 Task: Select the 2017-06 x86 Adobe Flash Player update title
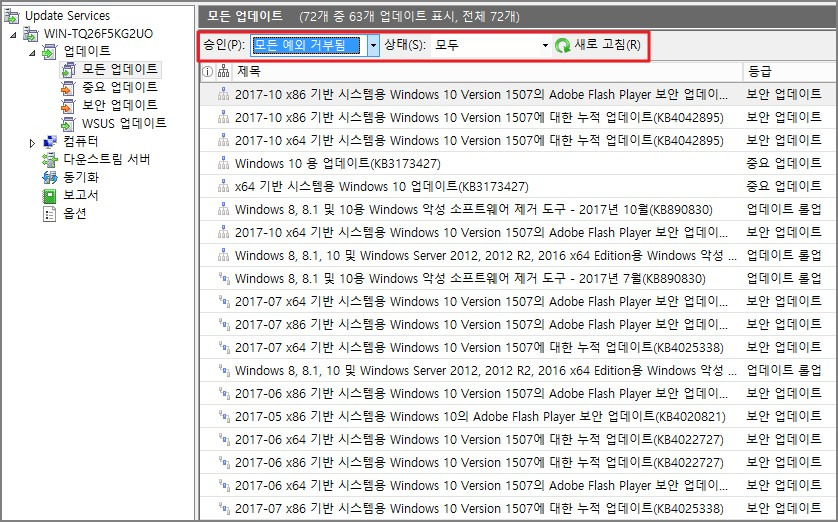(x=481, y=394)
